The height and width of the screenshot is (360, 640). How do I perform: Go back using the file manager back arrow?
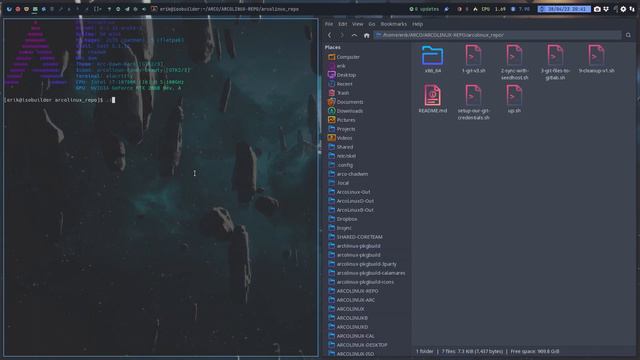click(330, 35)
